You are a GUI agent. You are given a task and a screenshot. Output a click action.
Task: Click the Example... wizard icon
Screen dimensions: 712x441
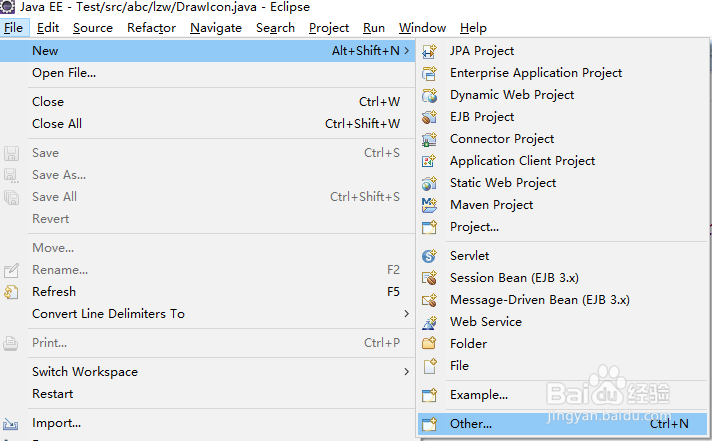pyautogui.click(x=429, y=395)
